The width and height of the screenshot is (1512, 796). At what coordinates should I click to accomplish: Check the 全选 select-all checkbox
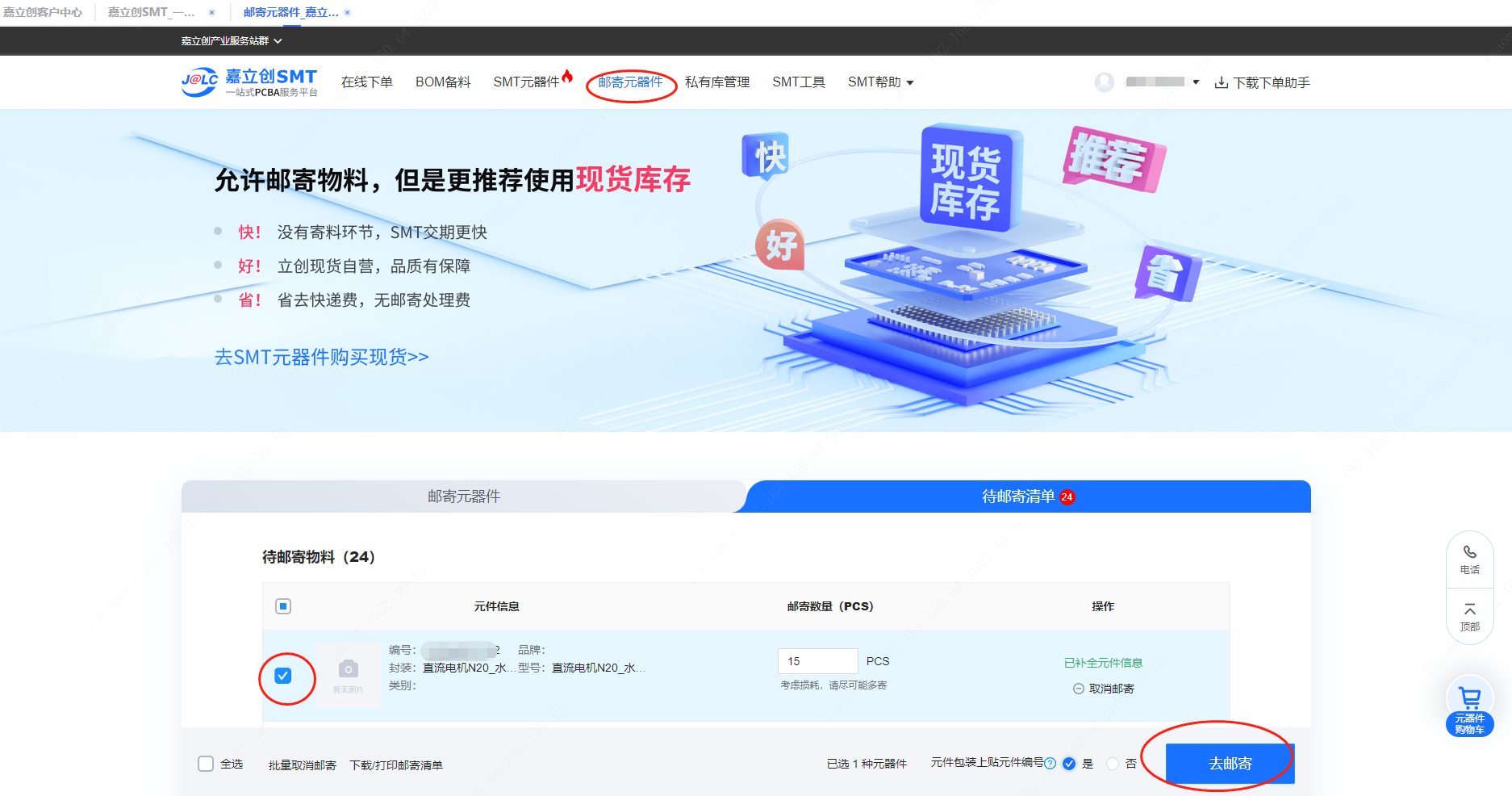pyautogui.click(x=206, y=764)
